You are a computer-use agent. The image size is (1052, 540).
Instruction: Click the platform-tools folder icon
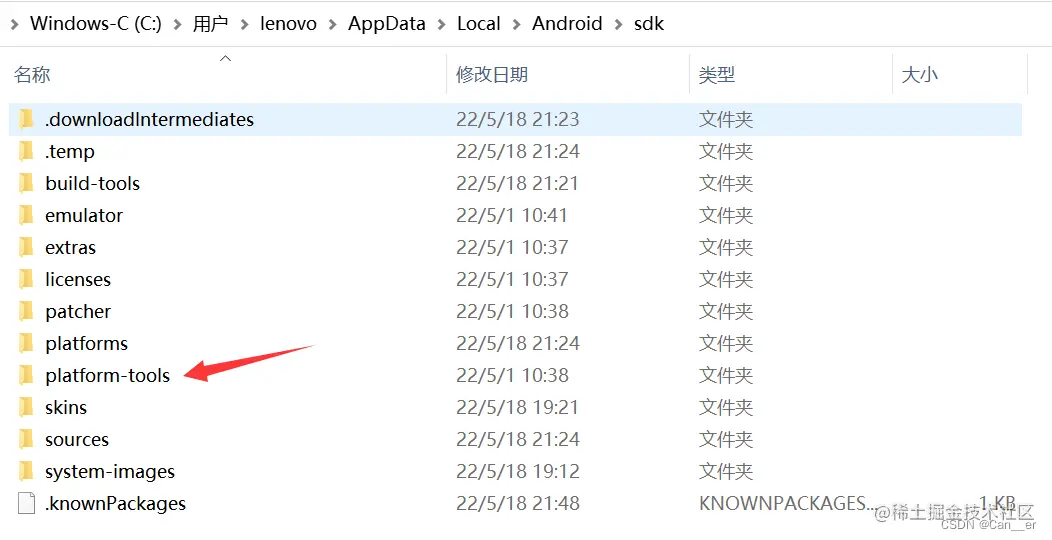pos(26,375)
